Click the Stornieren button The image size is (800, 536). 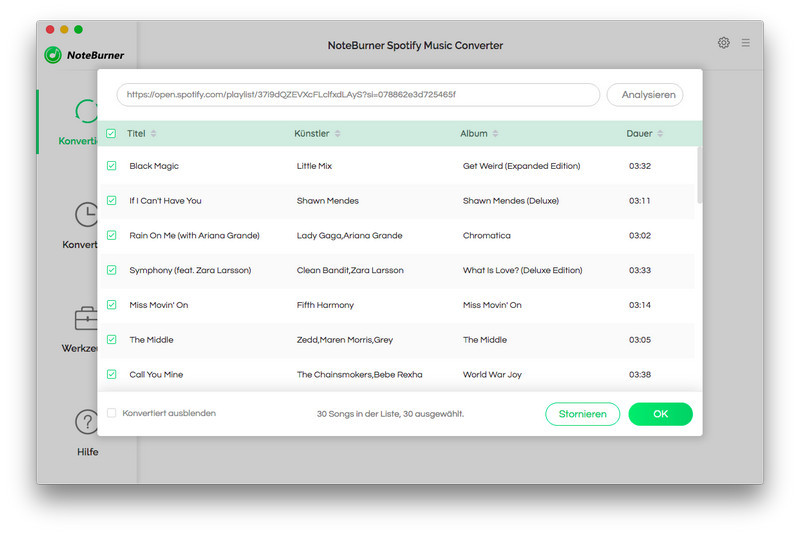[582, 414]
